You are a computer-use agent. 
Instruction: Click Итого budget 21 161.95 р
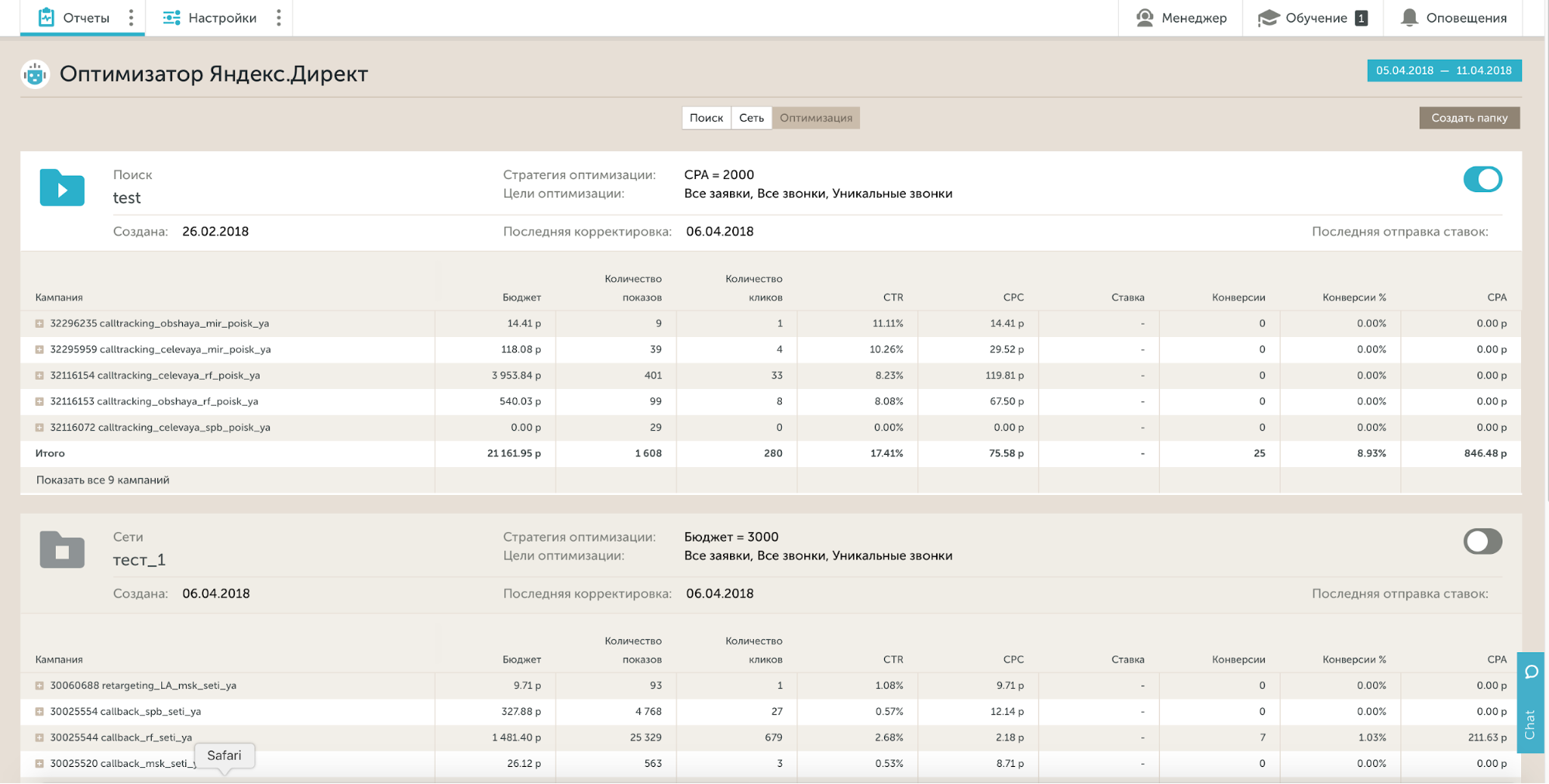514,453
